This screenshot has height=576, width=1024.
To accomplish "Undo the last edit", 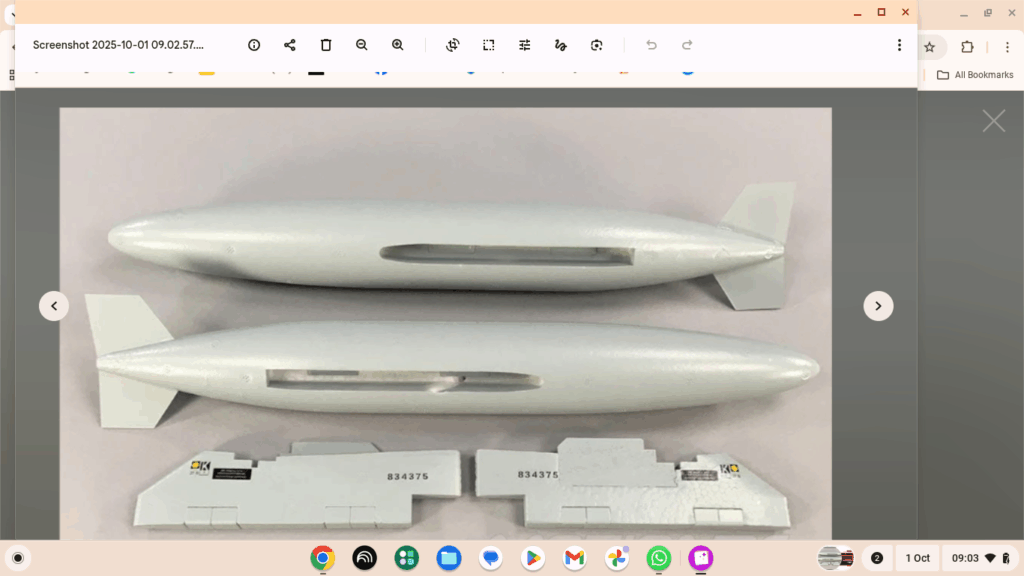I will [x=651, y=45].
